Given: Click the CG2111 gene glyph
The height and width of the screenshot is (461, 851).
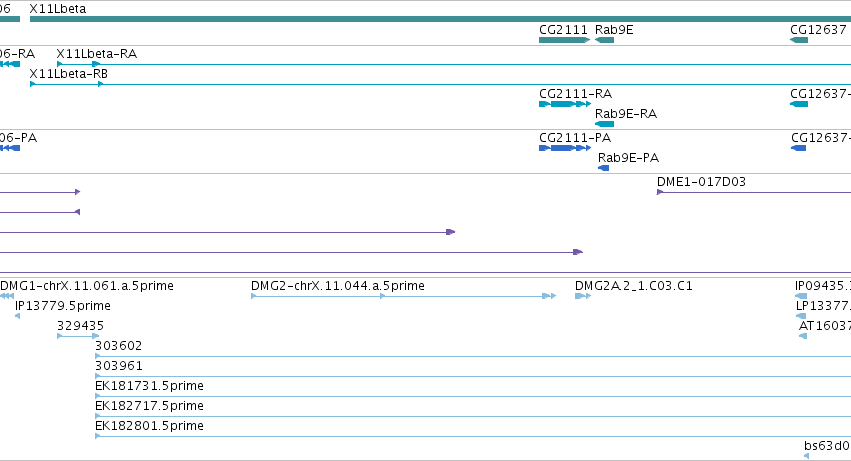Looking at the screenshot, I should tap(564, 40).
